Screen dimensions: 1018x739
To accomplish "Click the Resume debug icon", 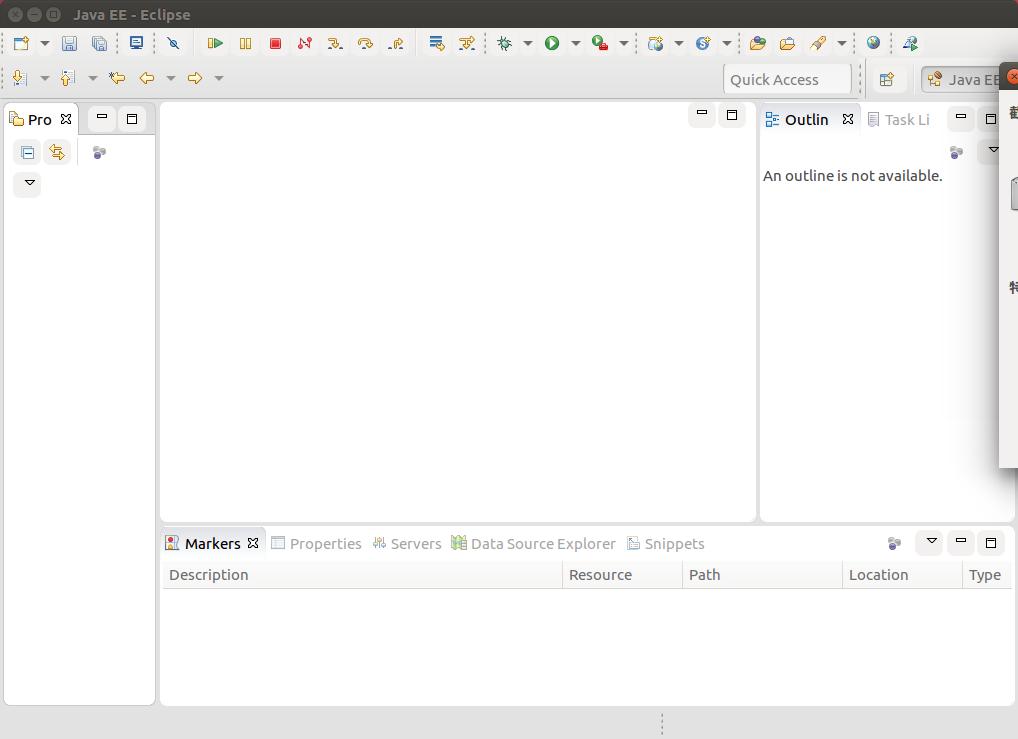I will (x=215, y=43).
